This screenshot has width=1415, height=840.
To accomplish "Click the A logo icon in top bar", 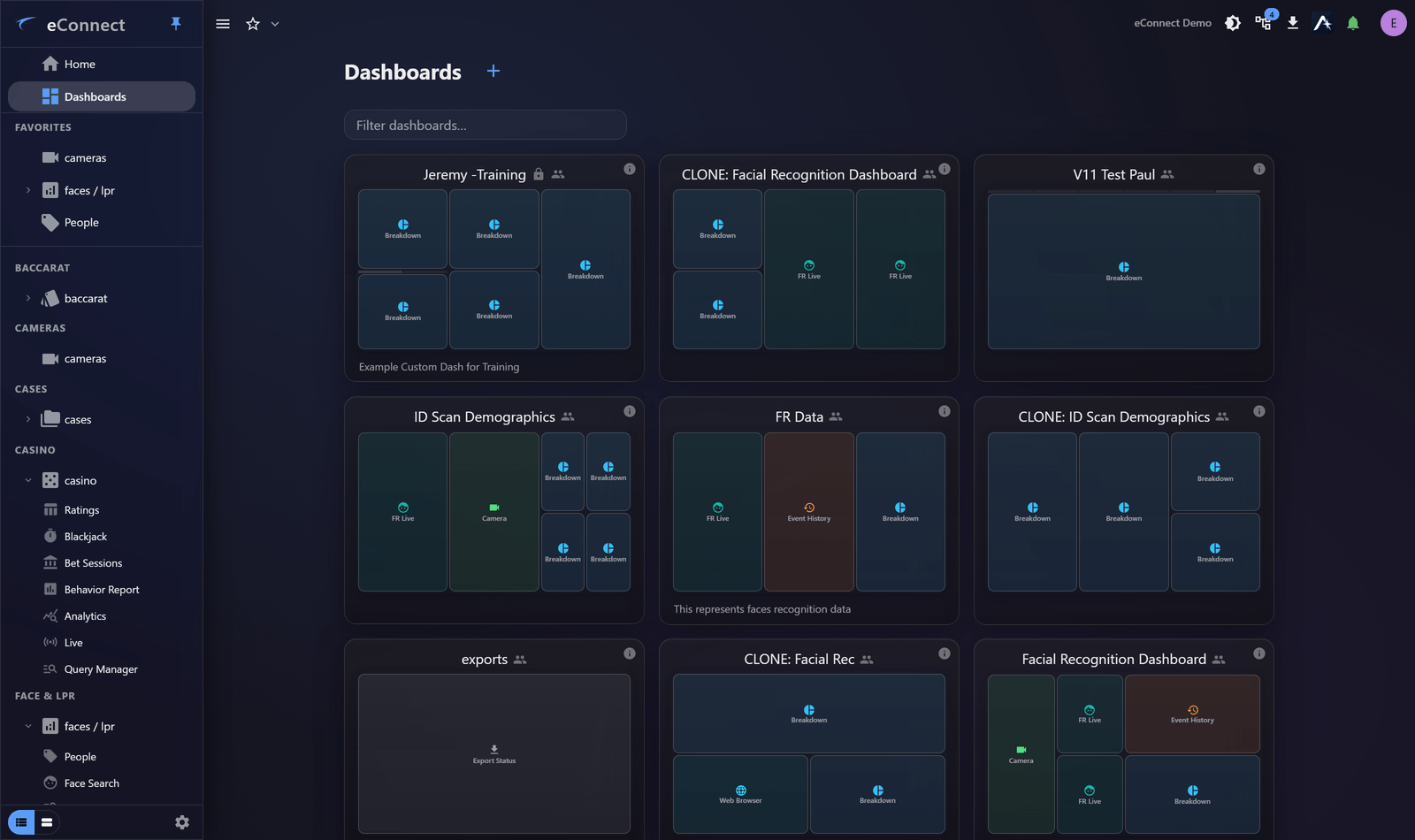I will [x=1323, y=23].
